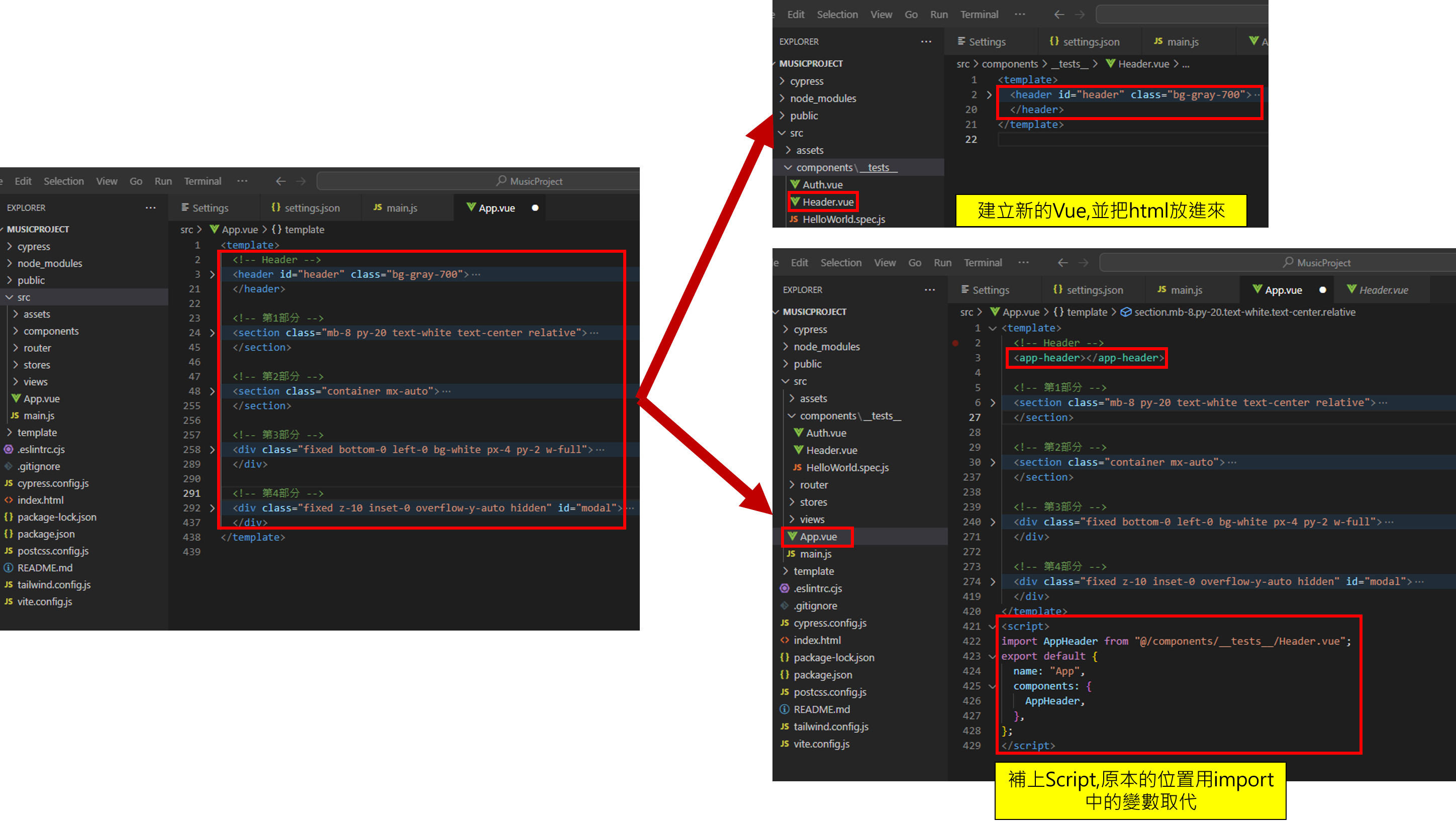Click menu overflow dots in bottom-right window
This screenshot has width=1456, height=825.
[1024, 263]
